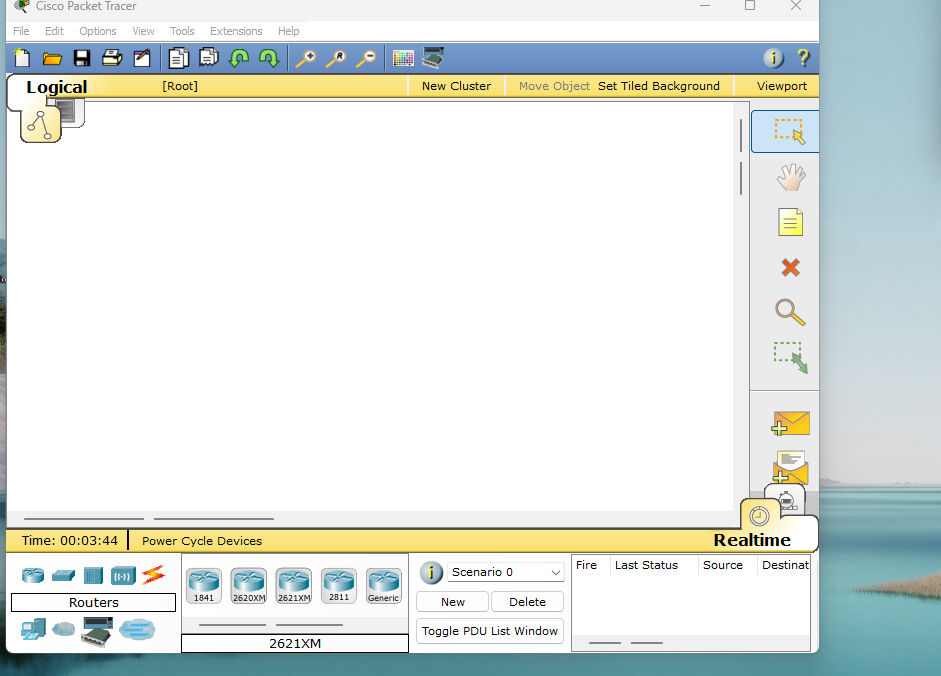
Task: Copy selection using the Copy toolbar icon
Action: click(x=178, y=58)
